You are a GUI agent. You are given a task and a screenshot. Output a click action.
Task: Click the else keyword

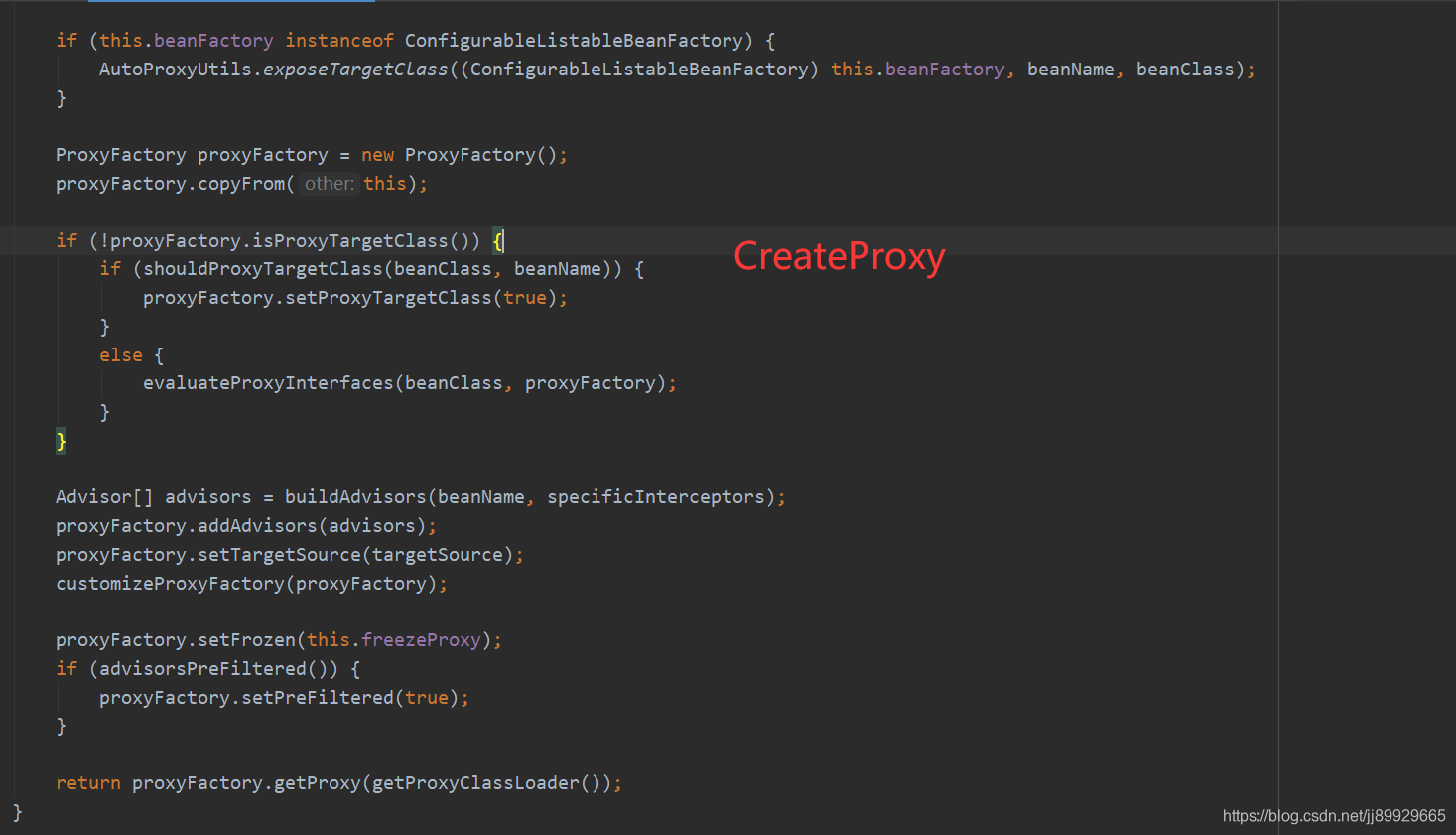point(121,355)
